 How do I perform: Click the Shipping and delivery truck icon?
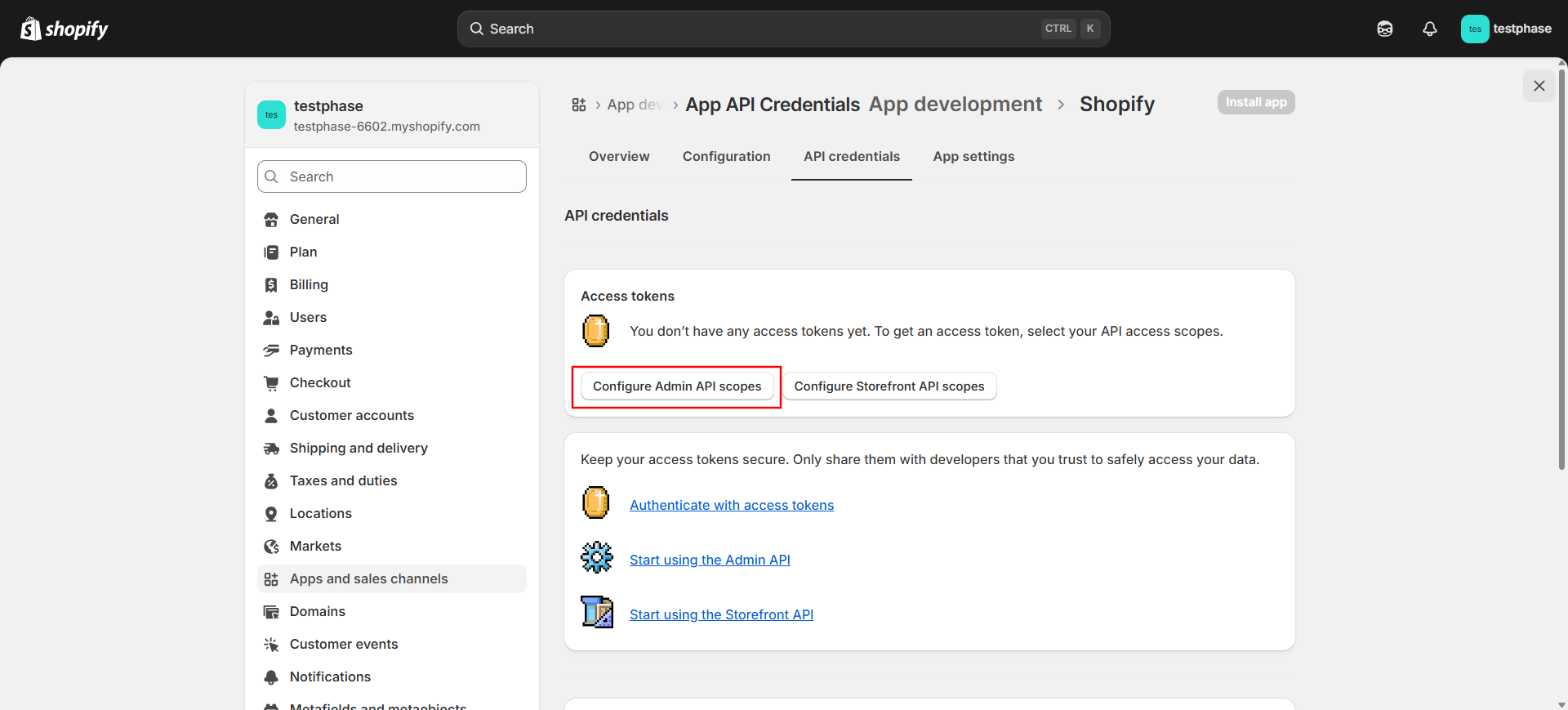pos(271,449)
